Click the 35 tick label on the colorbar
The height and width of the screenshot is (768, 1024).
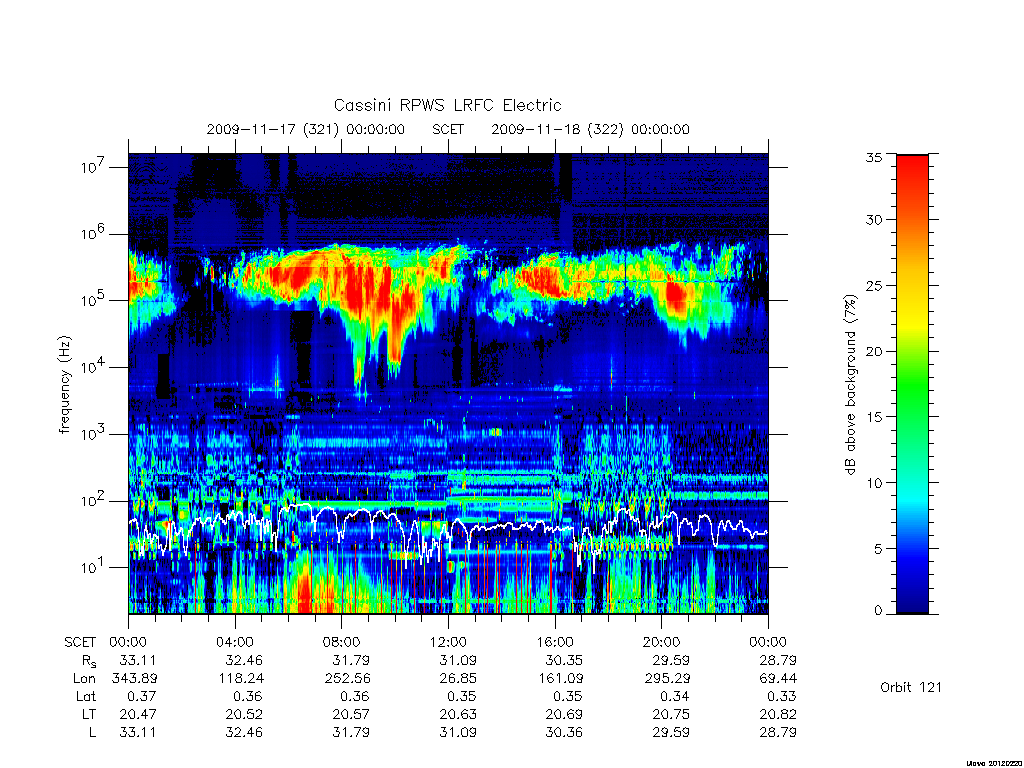(873, 157)
